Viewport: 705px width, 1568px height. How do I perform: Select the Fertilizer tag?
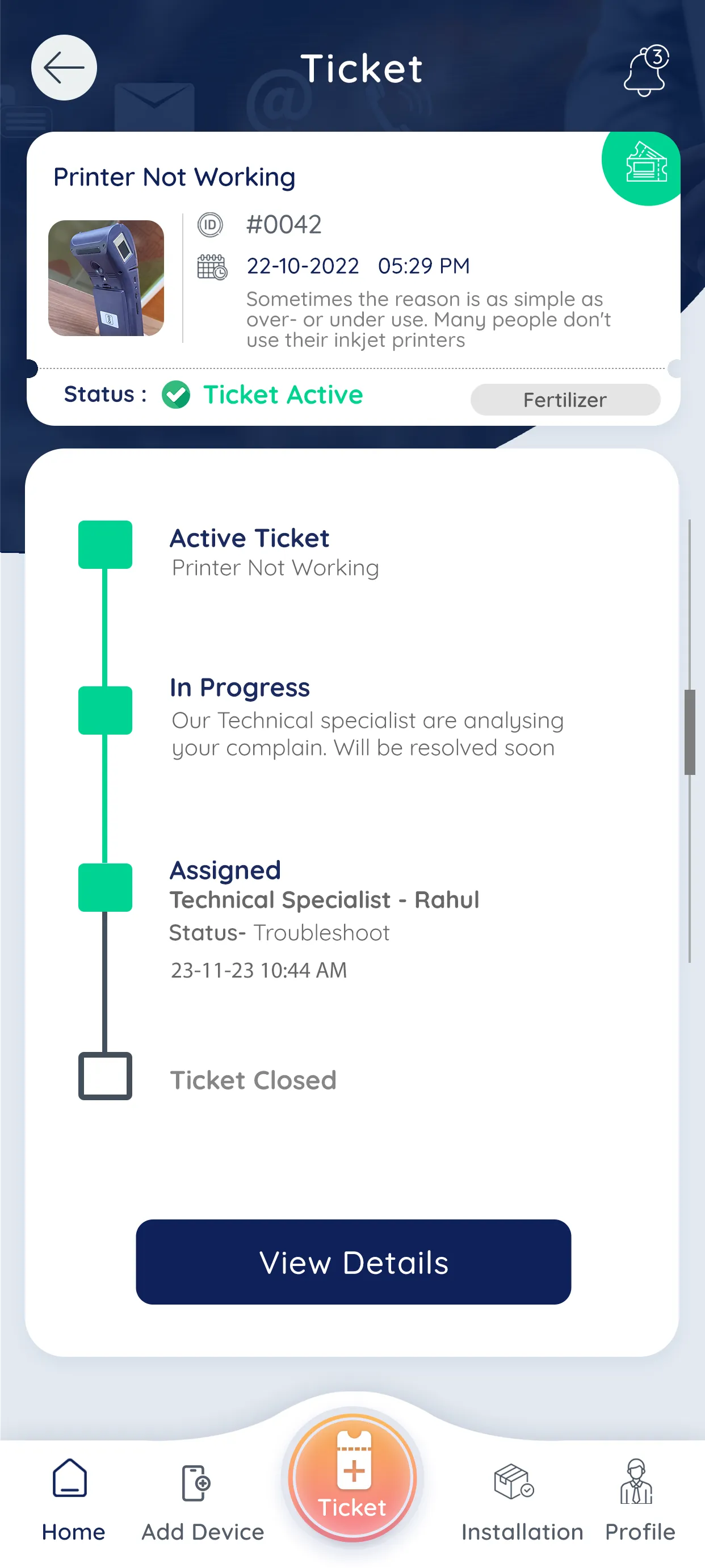564,399
